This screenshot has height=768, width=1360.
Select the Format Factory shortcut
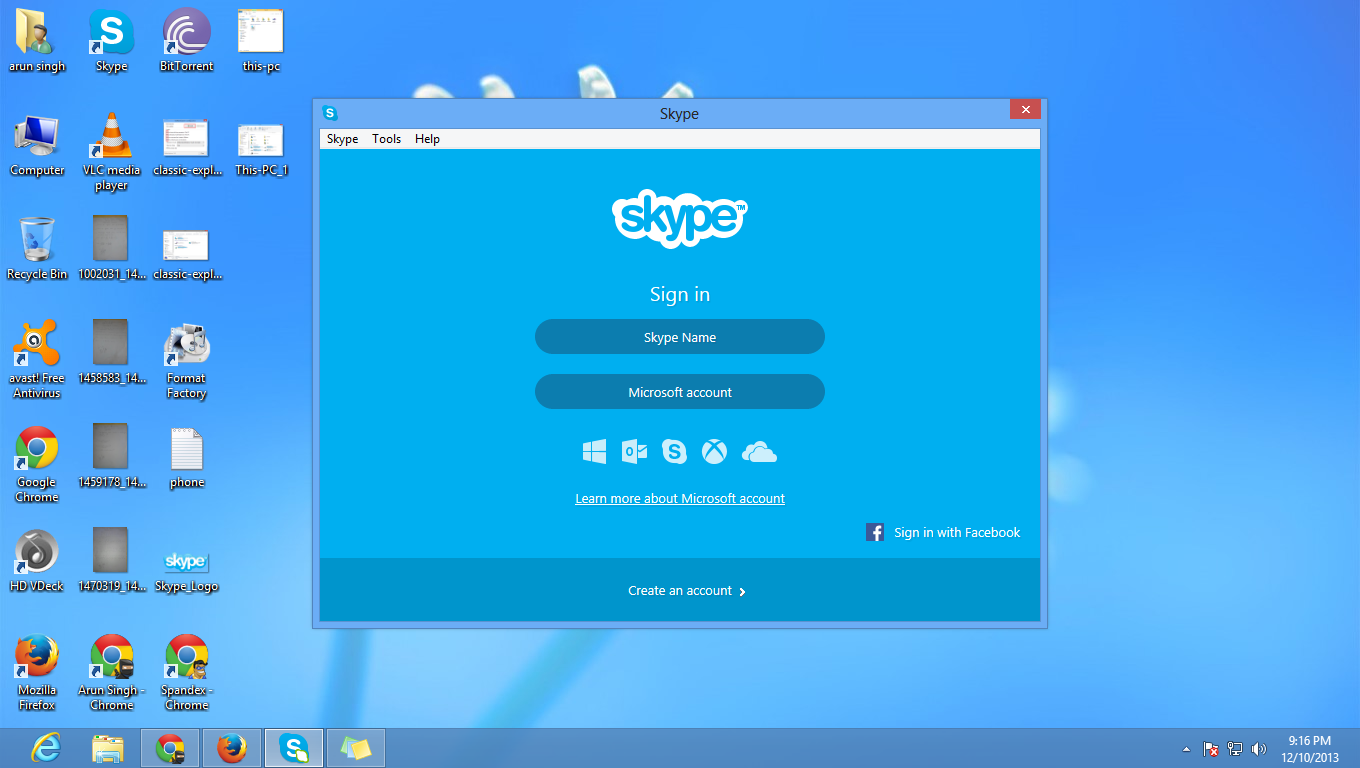coord(186,361)
